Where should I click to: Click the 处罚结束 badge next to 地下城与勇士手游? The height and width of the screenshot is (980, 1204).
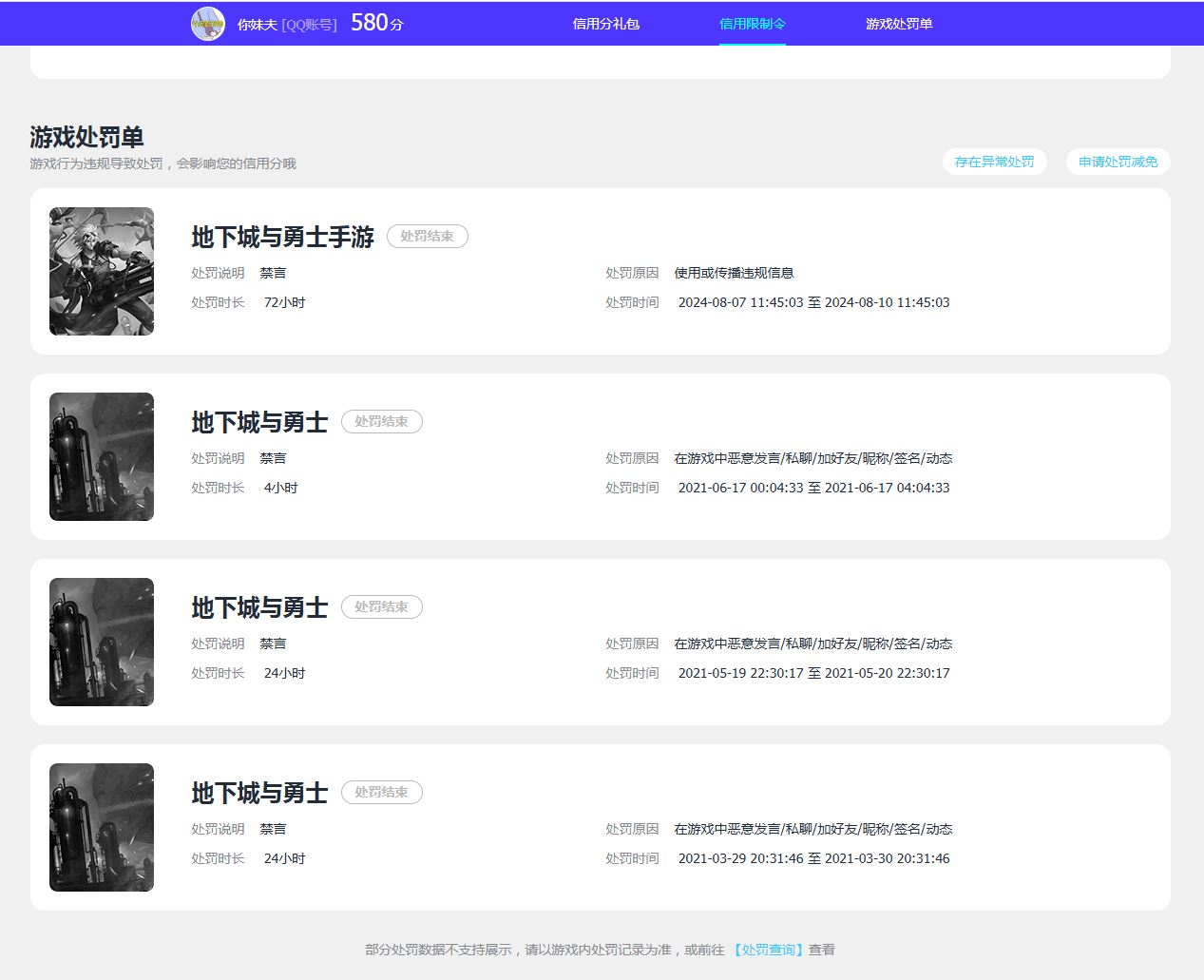coord(428,236)
